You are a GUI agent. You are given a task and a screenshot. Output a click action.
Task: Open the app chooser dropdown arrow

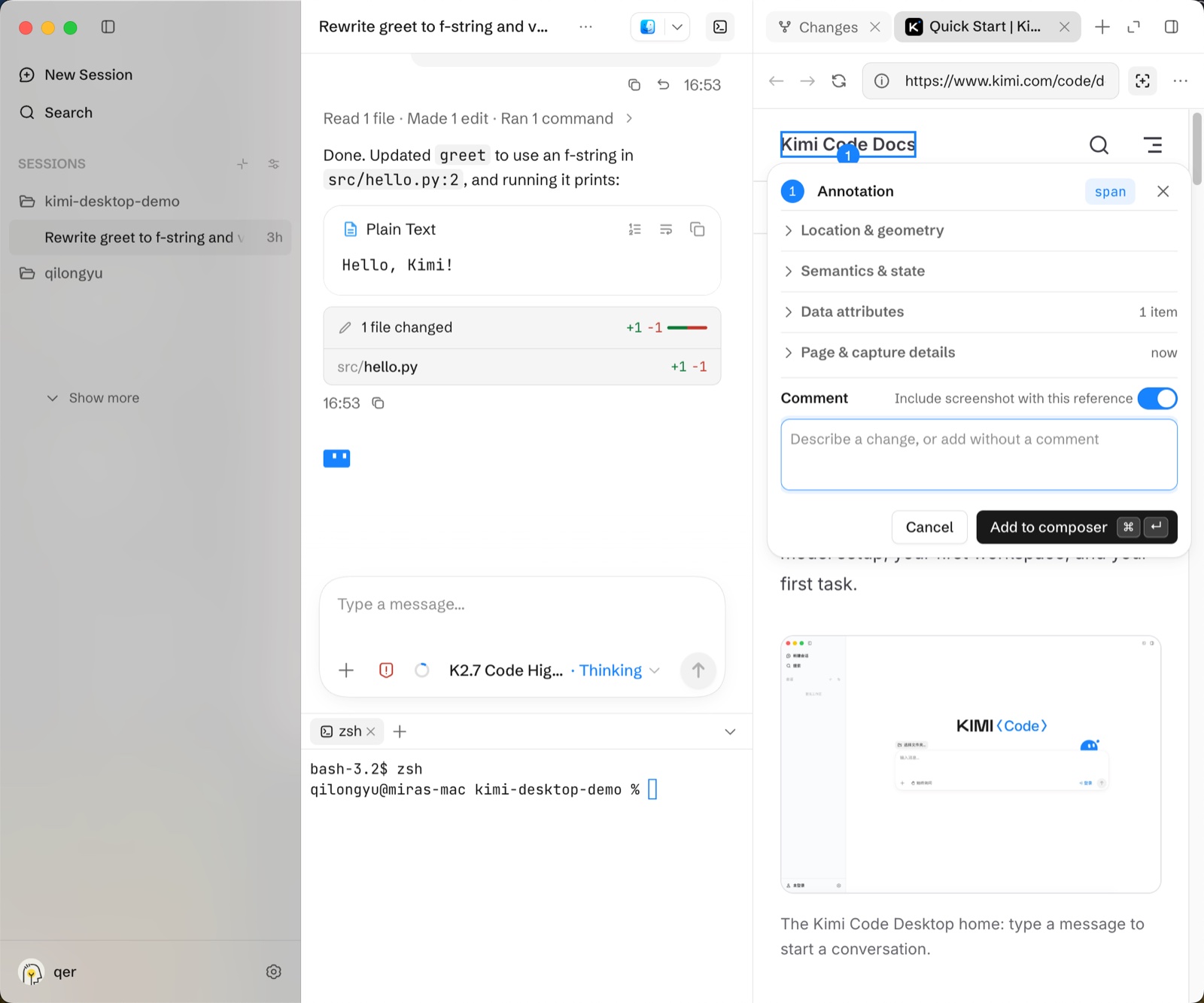click(x=677, y=27)
